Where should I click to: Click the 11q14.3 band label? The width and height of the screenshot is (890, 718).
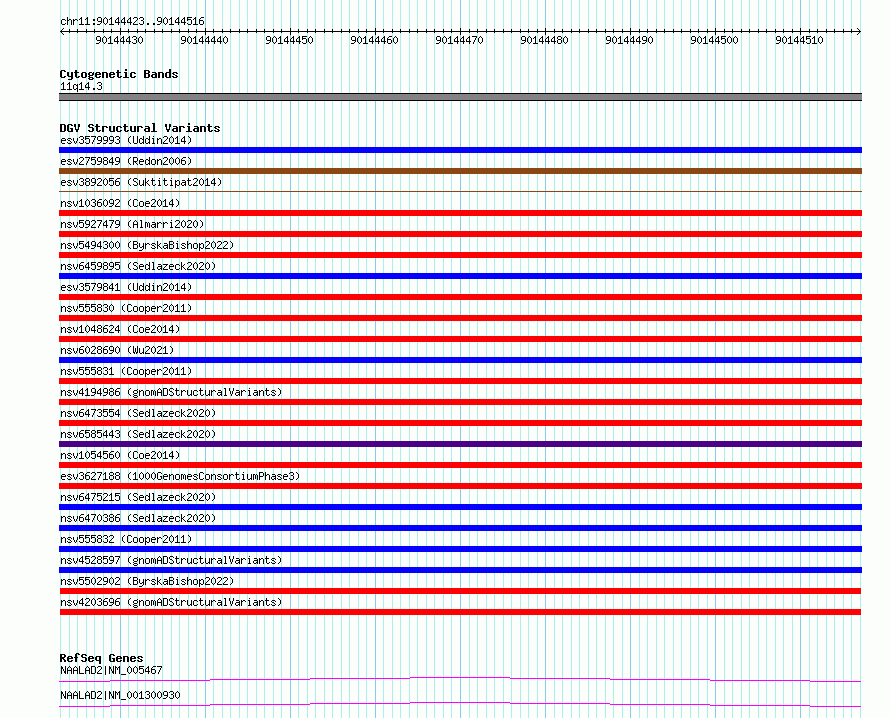81,86
